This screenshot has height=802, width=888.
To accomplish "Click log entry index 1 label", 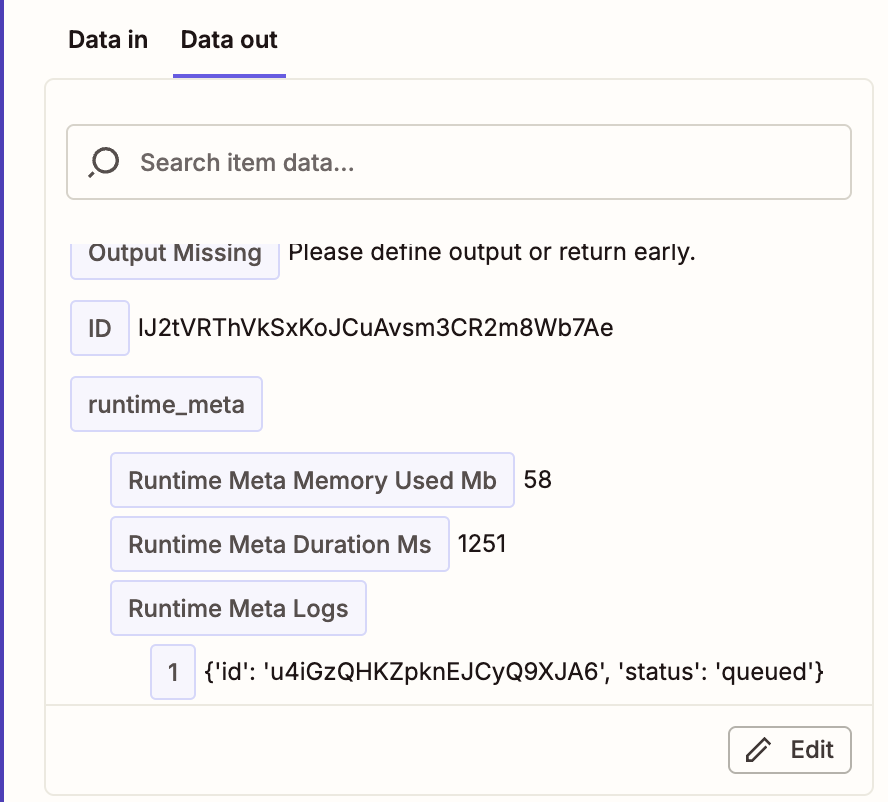I will point(173,672).
